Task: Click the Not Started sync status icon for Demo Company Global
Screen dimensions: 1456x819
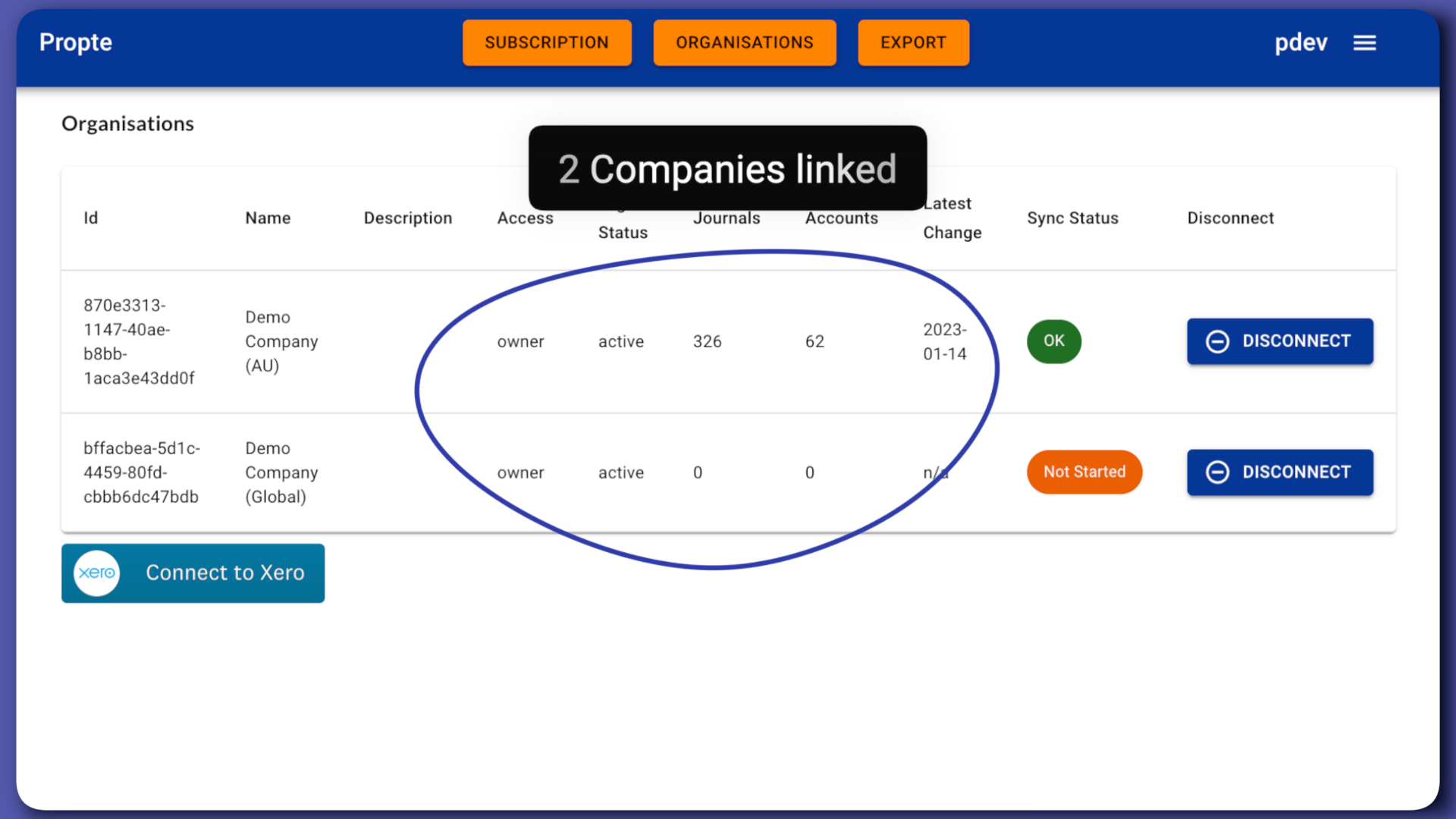Action: pos(1084,471)
